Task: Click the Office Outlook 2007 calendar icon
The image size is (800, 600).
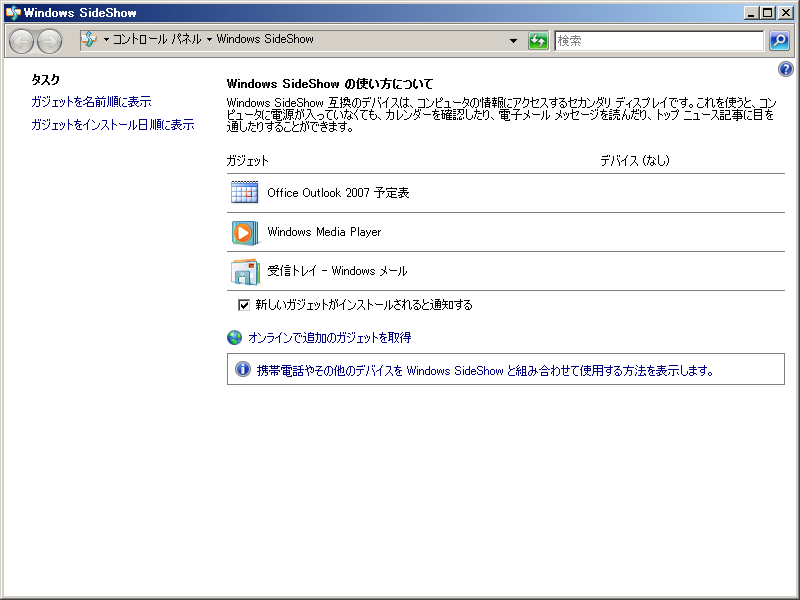Action: pos(244,192)
